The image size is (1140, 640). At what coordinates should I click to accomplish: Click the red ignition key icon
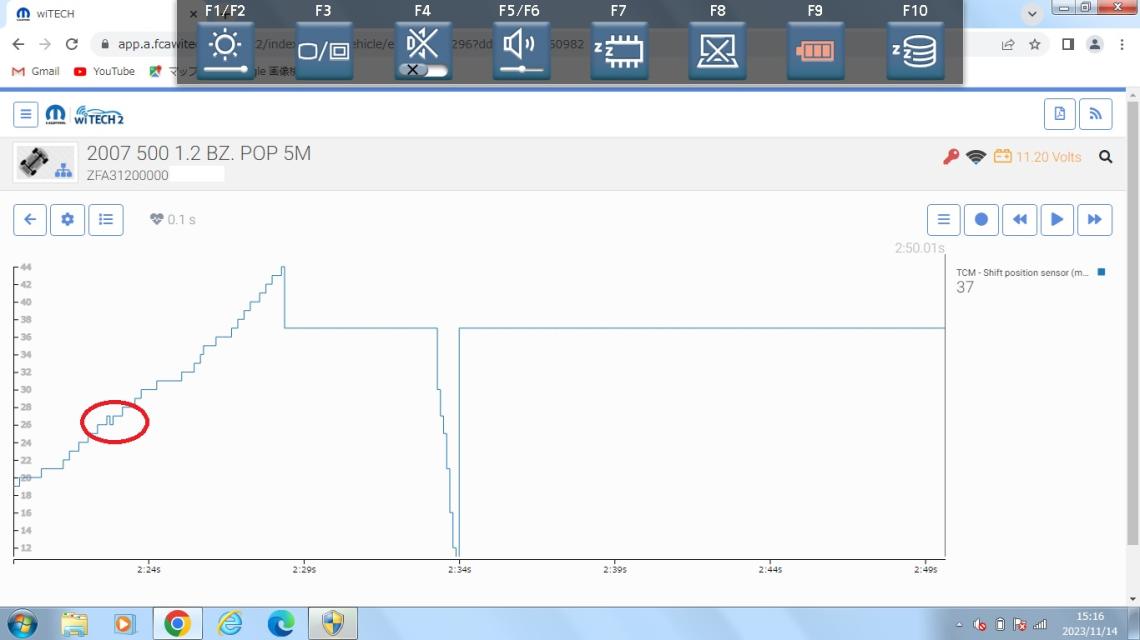pyautogui.click(x=950, y=157)
